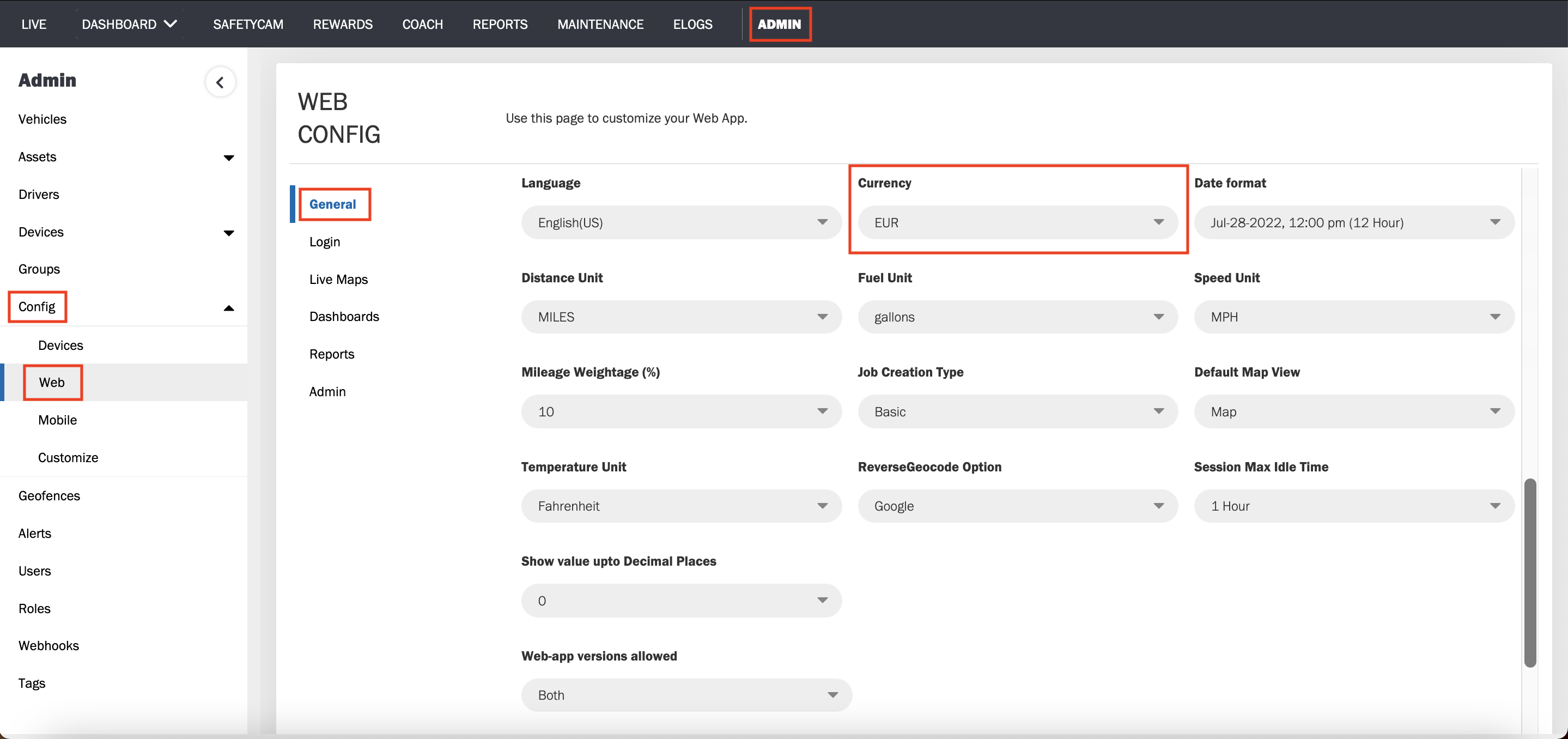
Task: Open Webhooks in the sidebar
Action: click(x=48, y=645)
